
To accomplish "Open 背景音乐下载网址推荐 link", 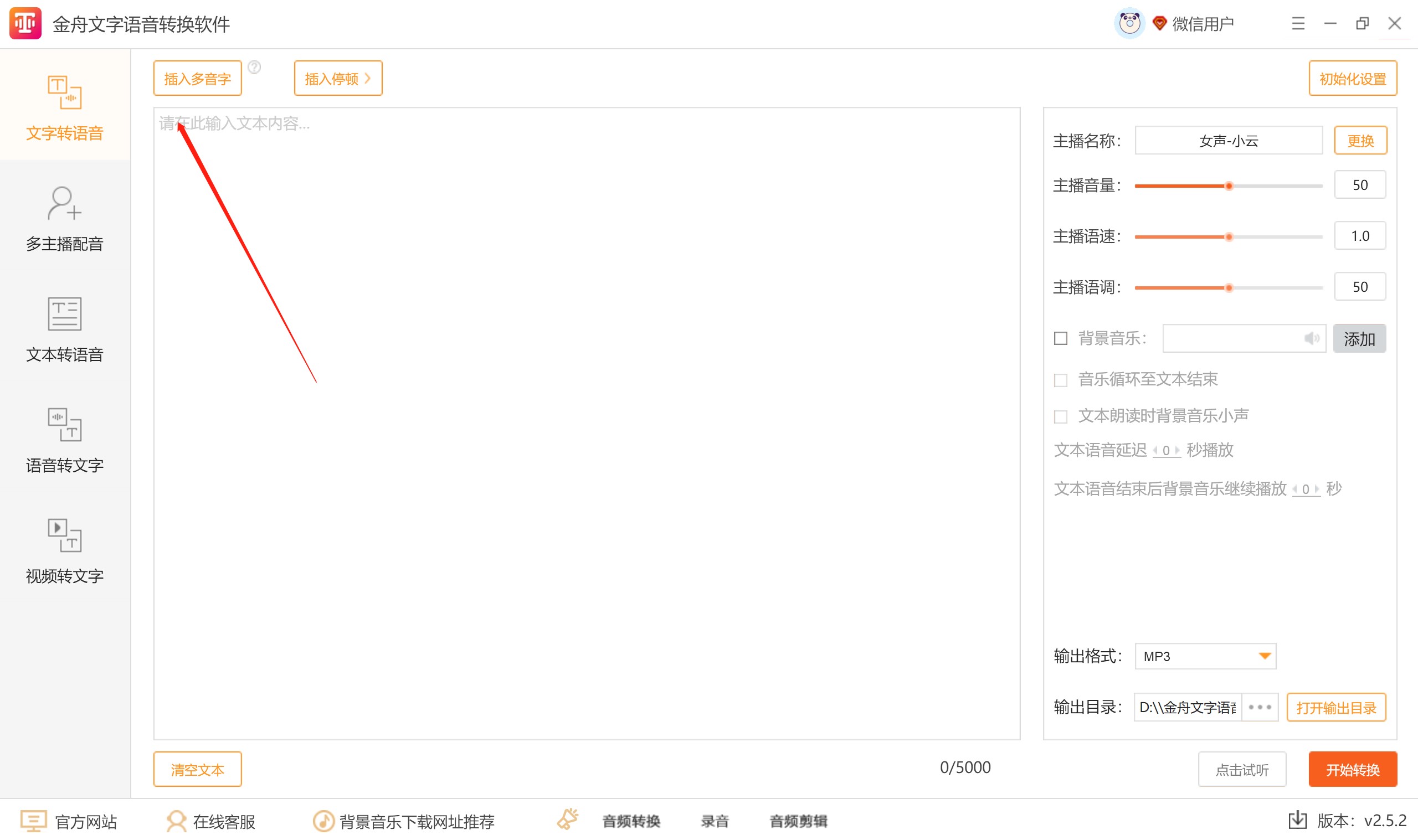I will (x=417, y=821).
